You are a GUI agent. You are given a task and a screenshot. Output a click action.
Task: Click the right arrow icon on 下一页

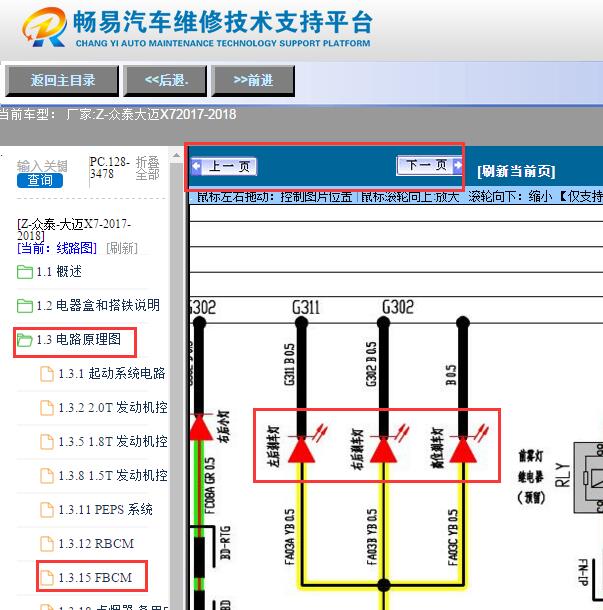click(458, 165)
